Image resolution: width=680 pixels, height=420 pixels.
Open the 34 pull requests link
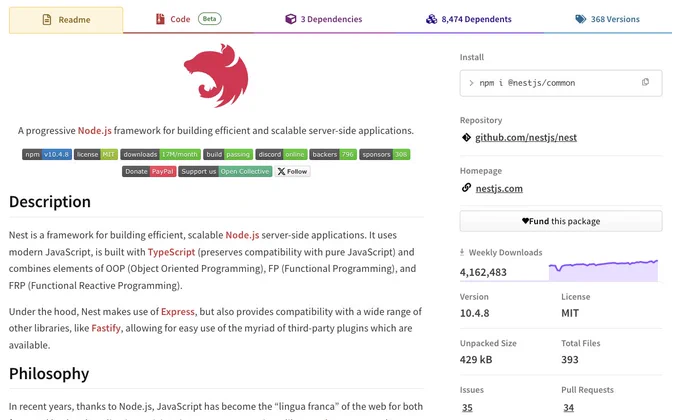pyautogui.click(x=568, y=407)
